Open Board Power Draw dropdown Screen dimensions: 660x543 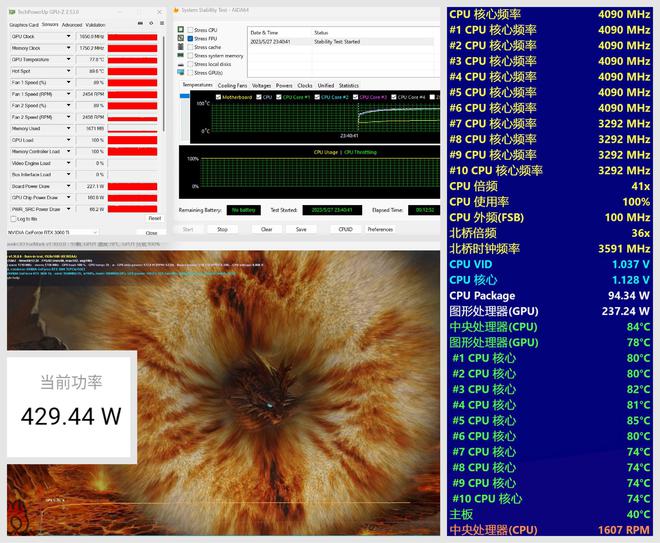[69, 186]
